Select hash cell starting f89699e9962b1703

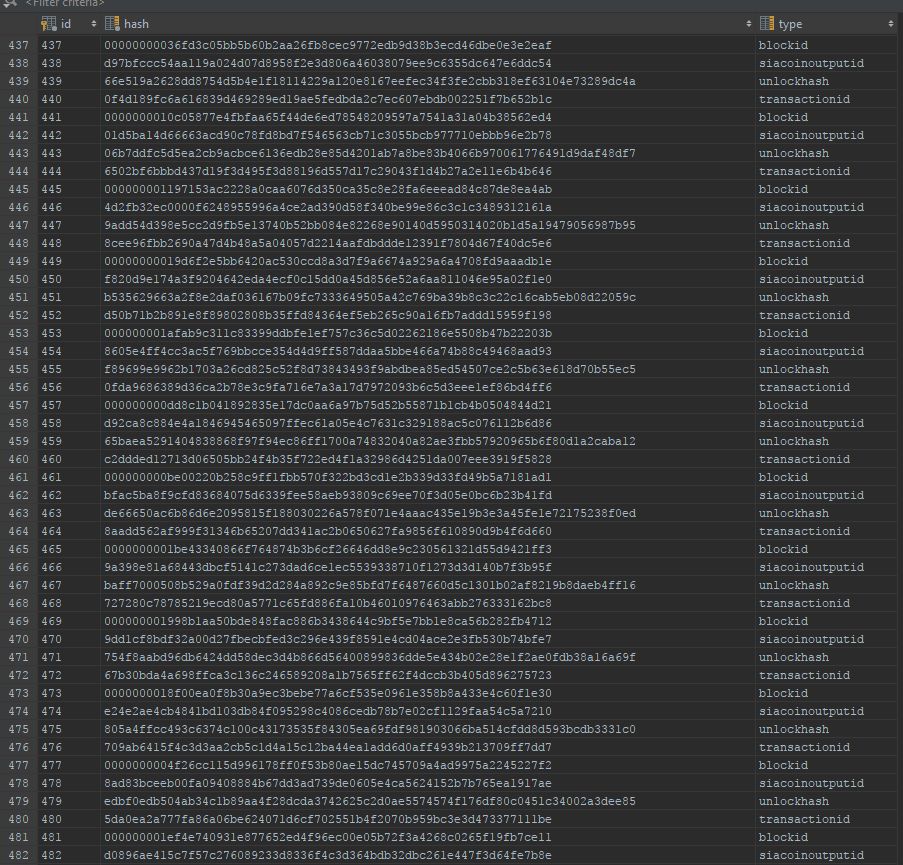tap(428, 369)
